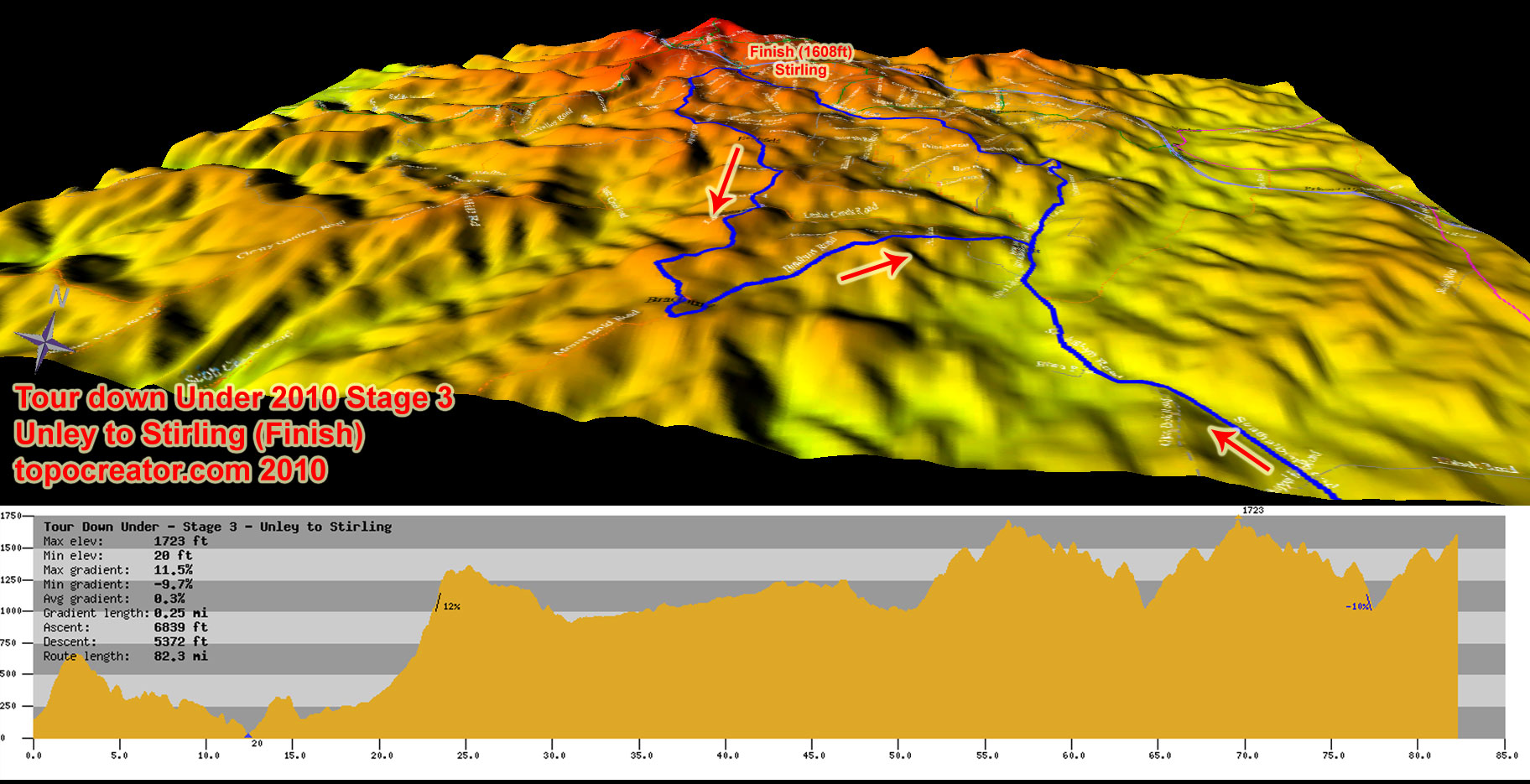
Task: Click the '750' elevation axis label
Action: [x=8, y=642]
